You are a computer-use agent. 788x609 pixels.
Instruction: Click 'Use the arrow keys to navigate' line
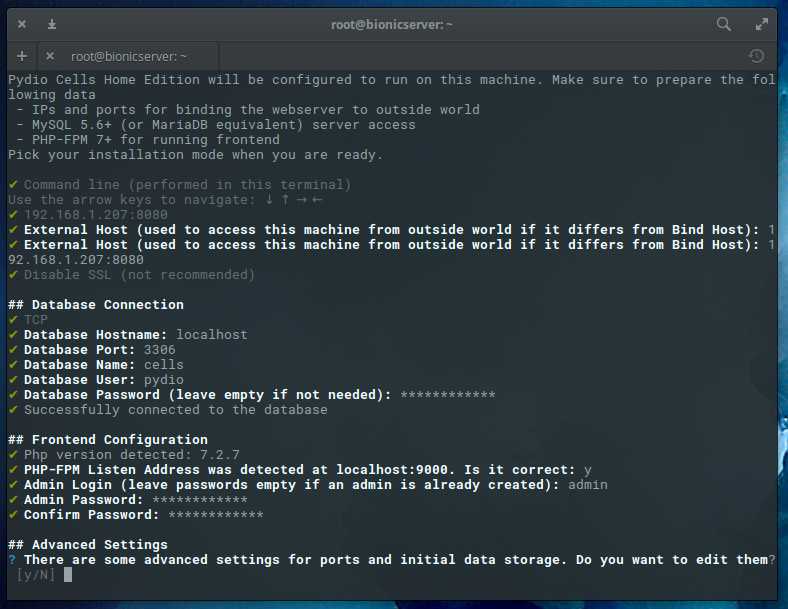(165, 200)
